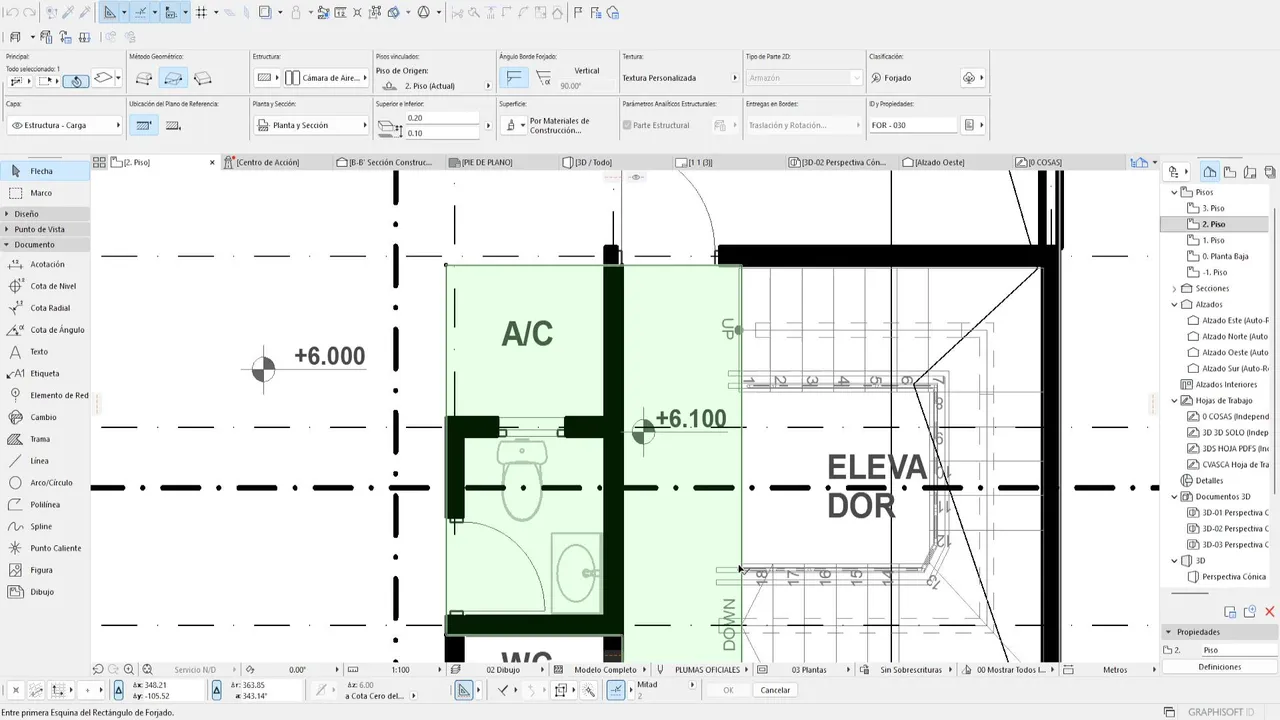Choose the Texto tool

tap(45, 352)
